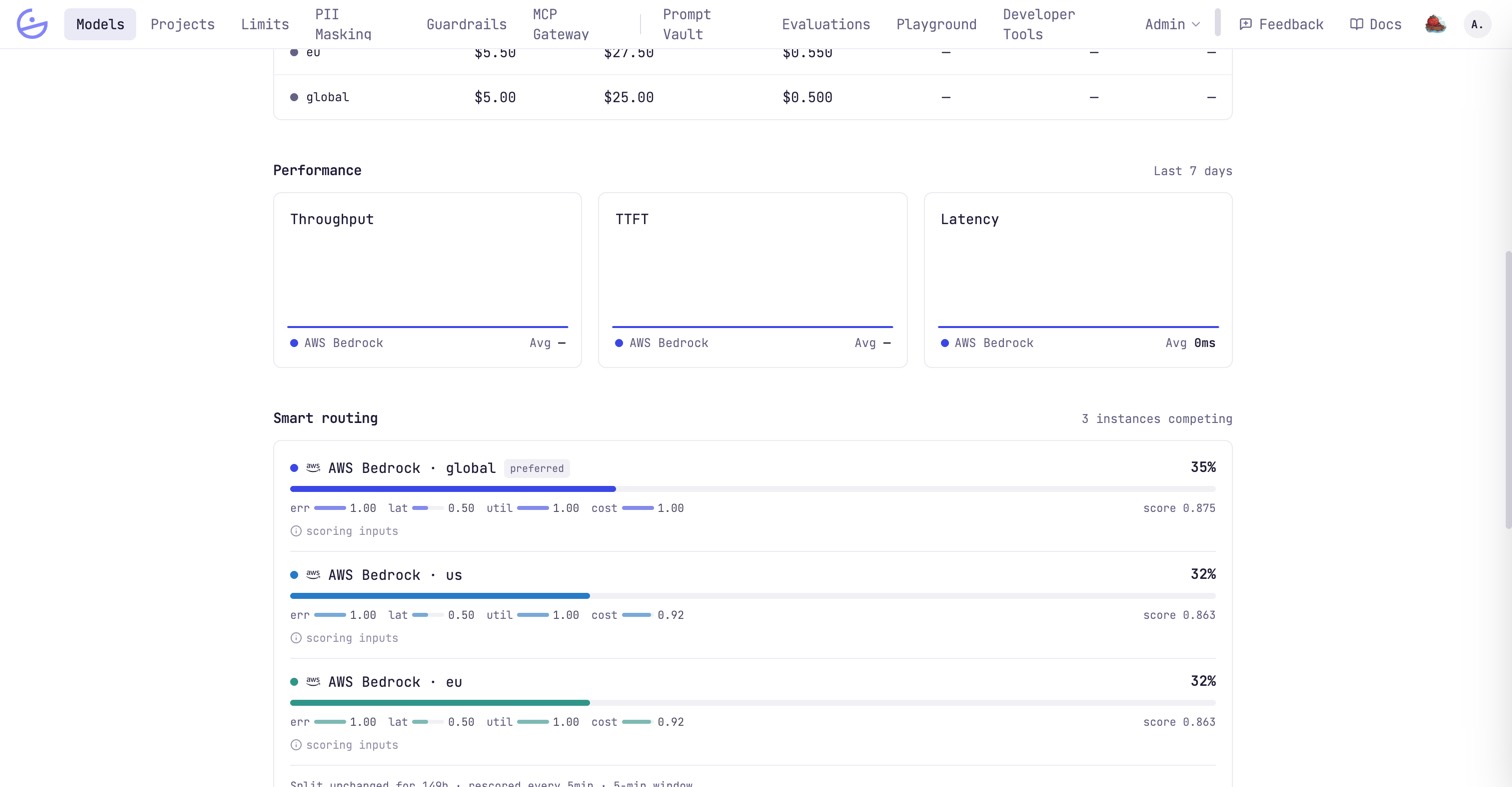Click AWS Bedrock legend in Latency card
This screenshot has height=787, width=1512.
pyautogui.click(x=987, y=343)
